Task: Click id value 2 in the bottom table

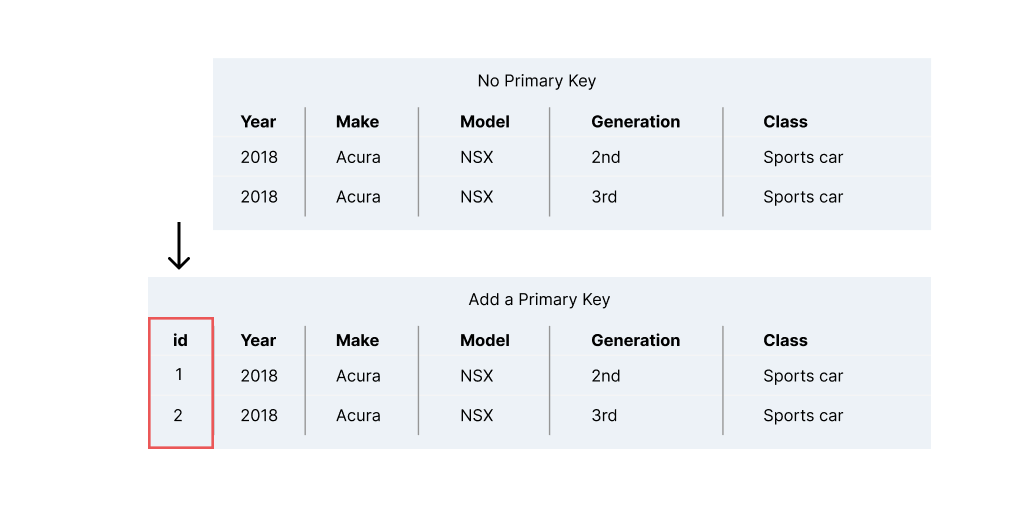Action: click(x=178, y=415)
